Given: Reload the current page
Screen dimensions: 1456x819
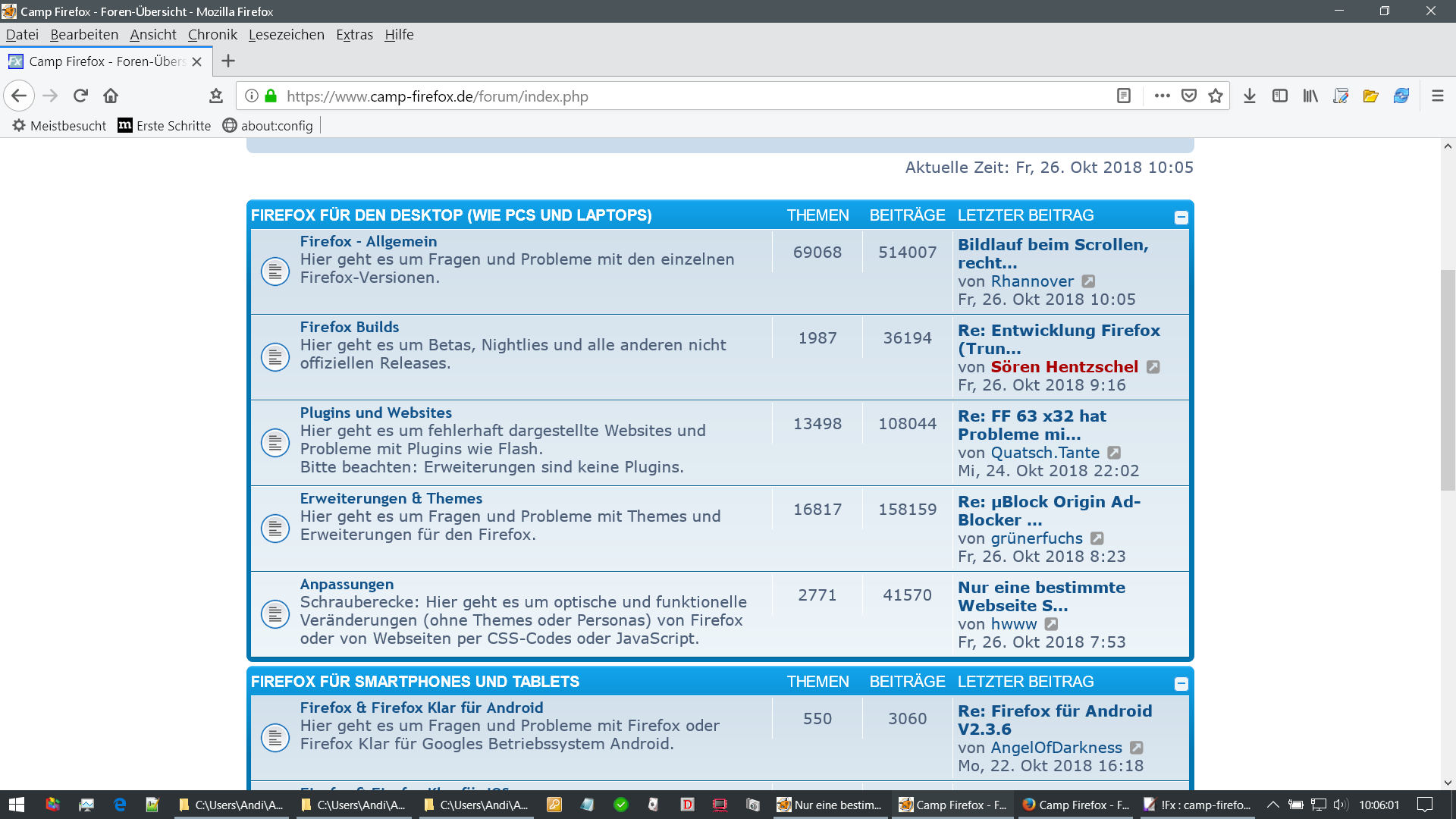Looking at the screenshot, I should pos(80,96).
